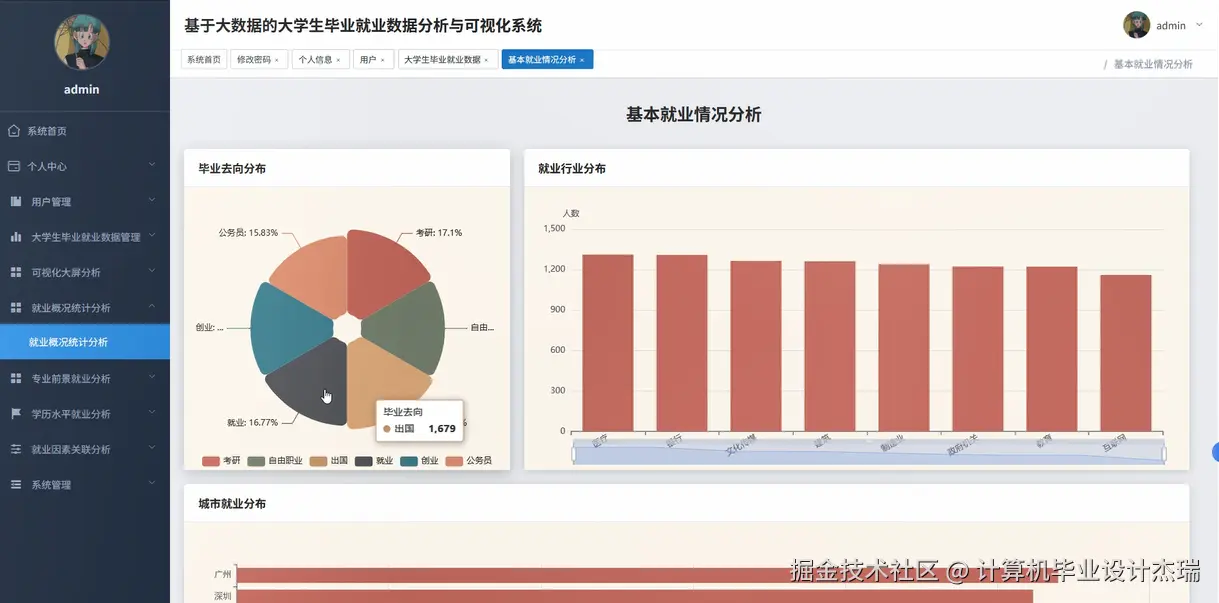Close the active 基本就业情况分析 tab with its x

[582, 60]
